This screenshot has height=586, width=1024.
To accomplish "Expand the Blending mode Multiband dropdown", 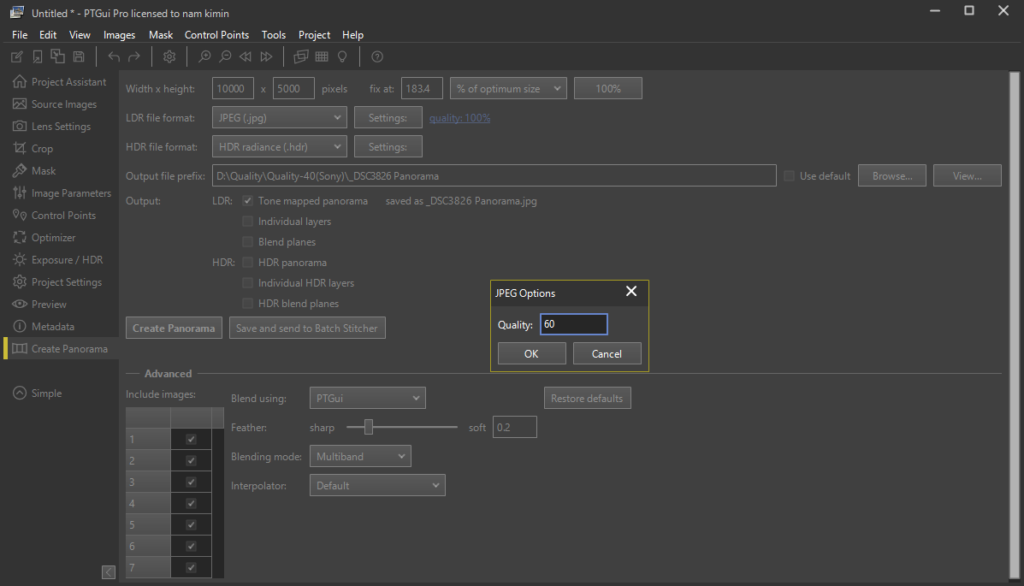I will 361,456.
